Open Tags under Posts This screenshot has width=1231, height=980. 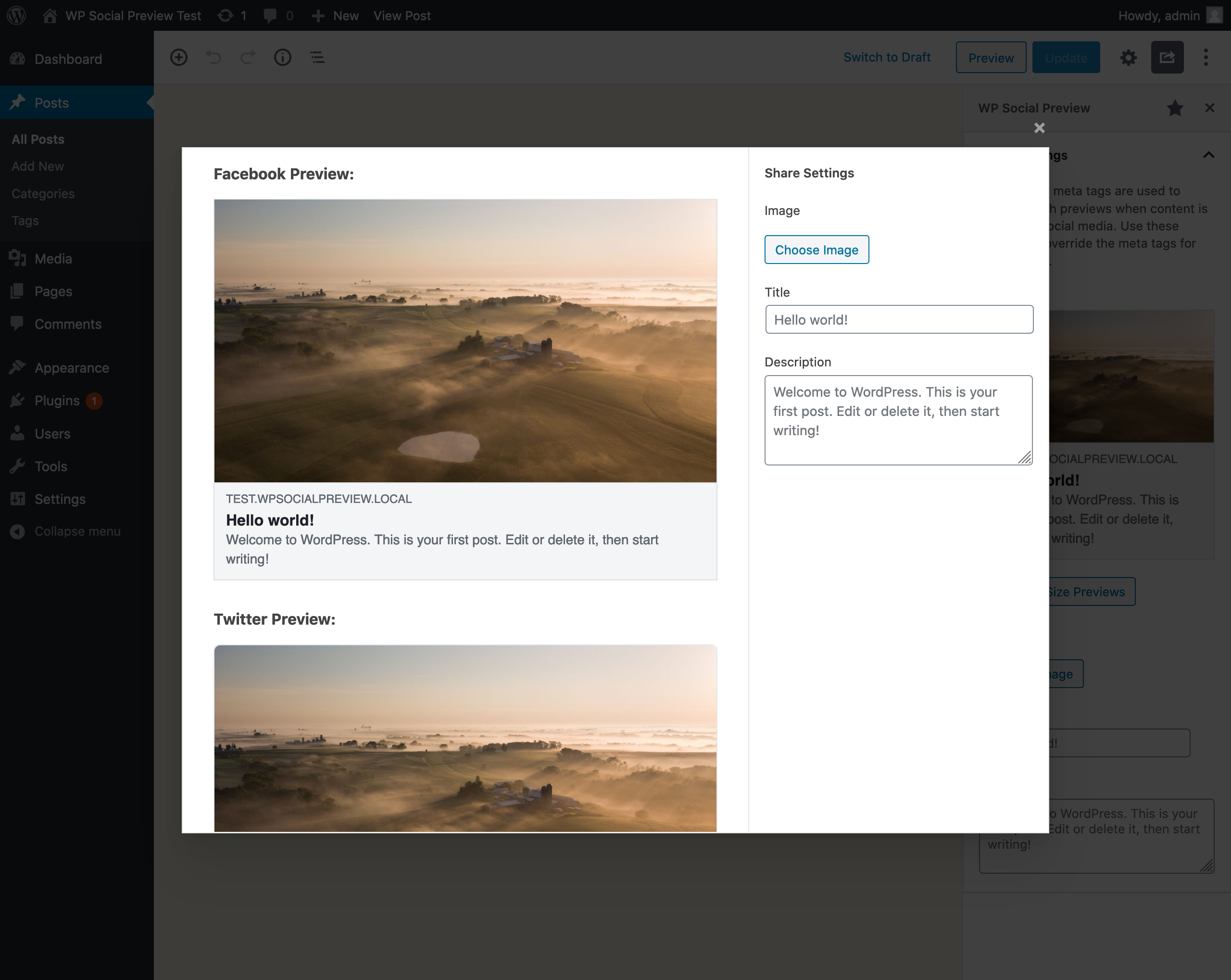(25, 220)
